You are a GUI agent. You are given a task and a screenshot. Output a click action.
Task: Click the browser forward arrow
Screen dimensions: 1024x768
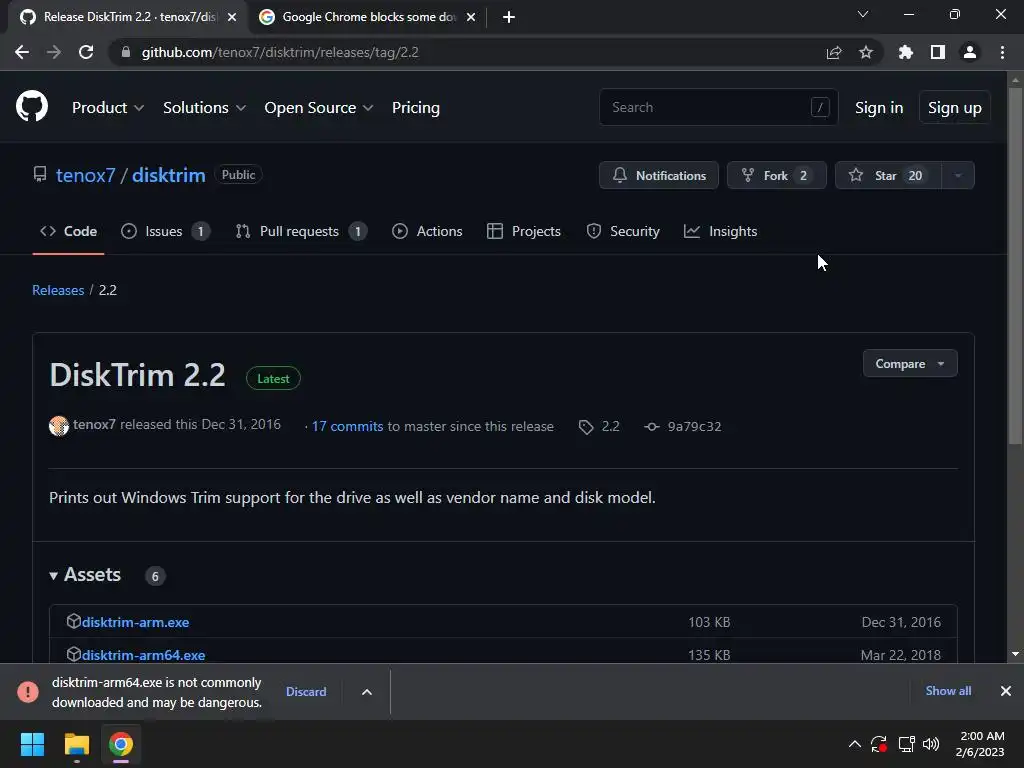coord(54,52)
